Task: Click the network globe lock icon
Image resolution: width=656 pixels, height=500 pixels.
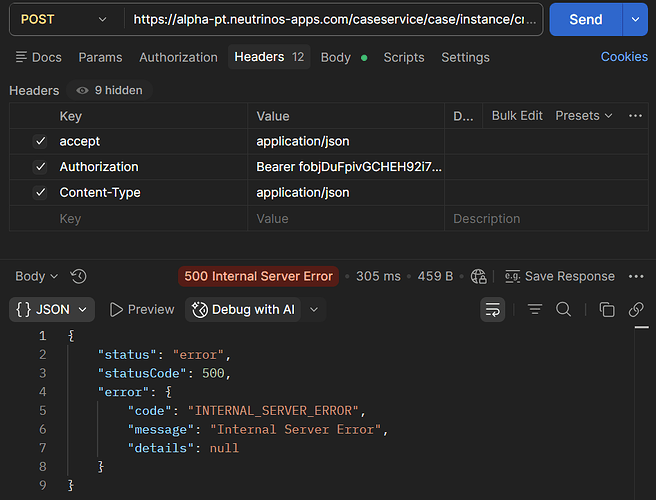Action: (x=479, y=276)
